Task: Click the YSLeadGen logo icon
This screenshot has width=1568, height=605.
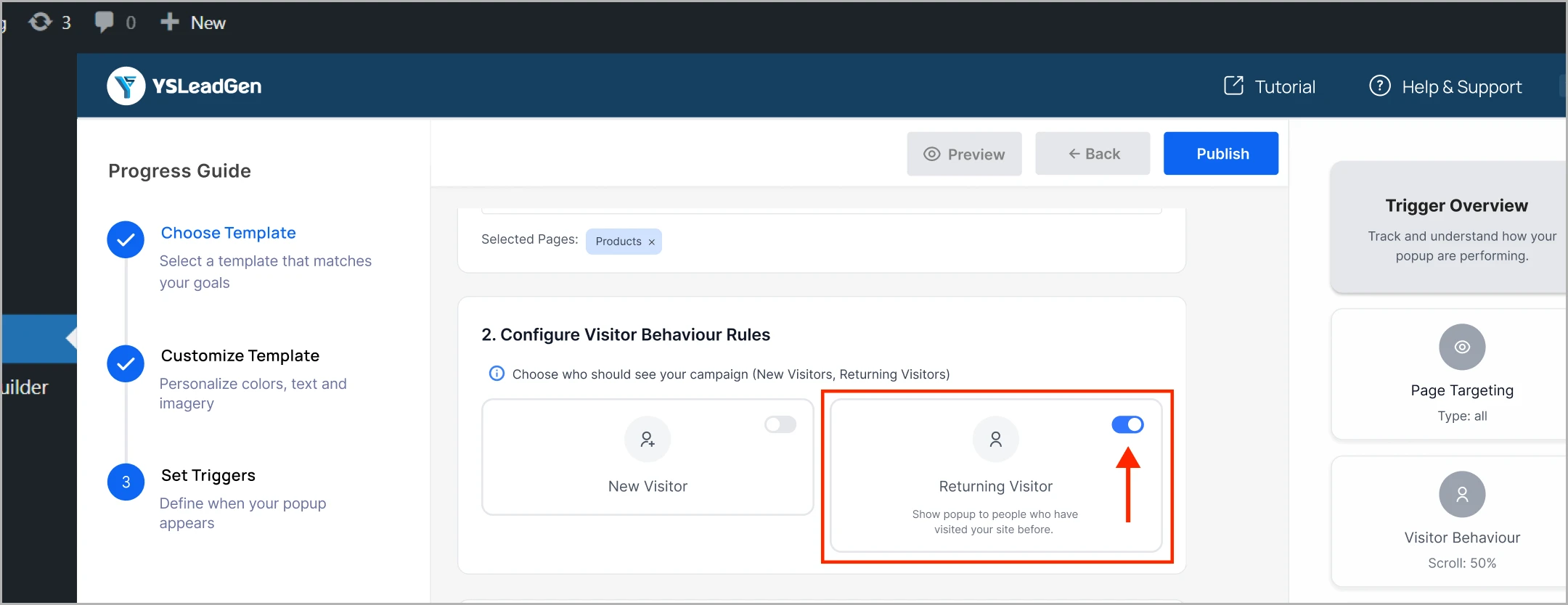Action: (x=126, y=86)
